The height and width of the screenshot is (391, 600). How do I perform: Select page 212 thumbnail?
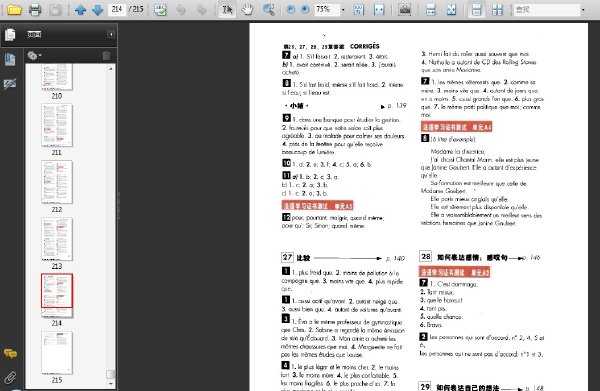point(57,182)
